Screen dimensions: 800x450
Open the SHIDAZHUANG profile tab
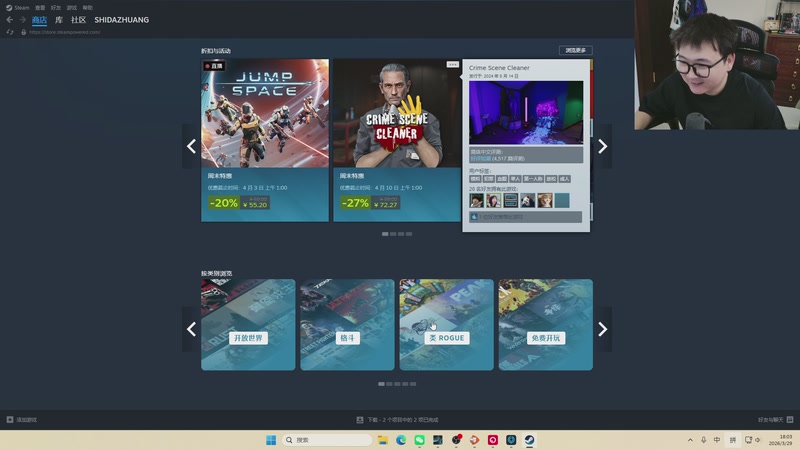[121, 20]
